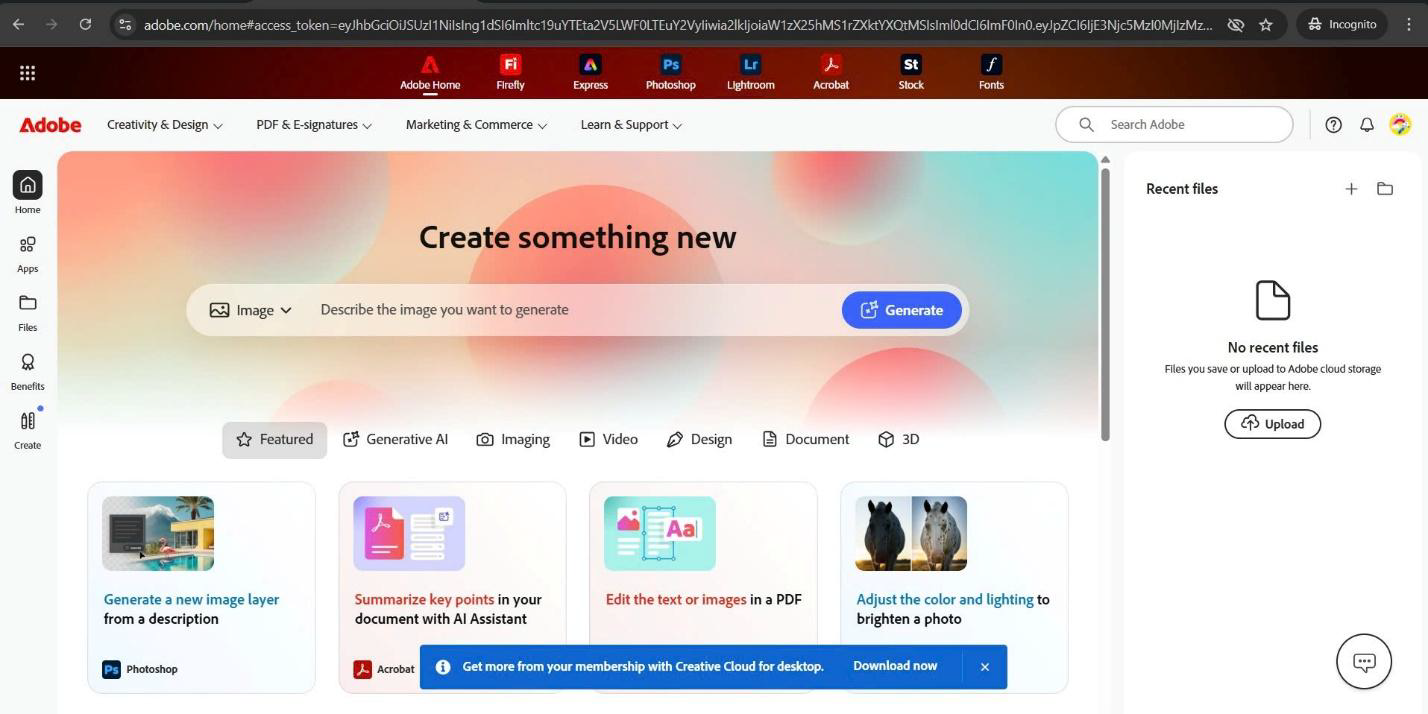
Task: Expand the PDF & E-signatures menu
Action: (314, 125)
